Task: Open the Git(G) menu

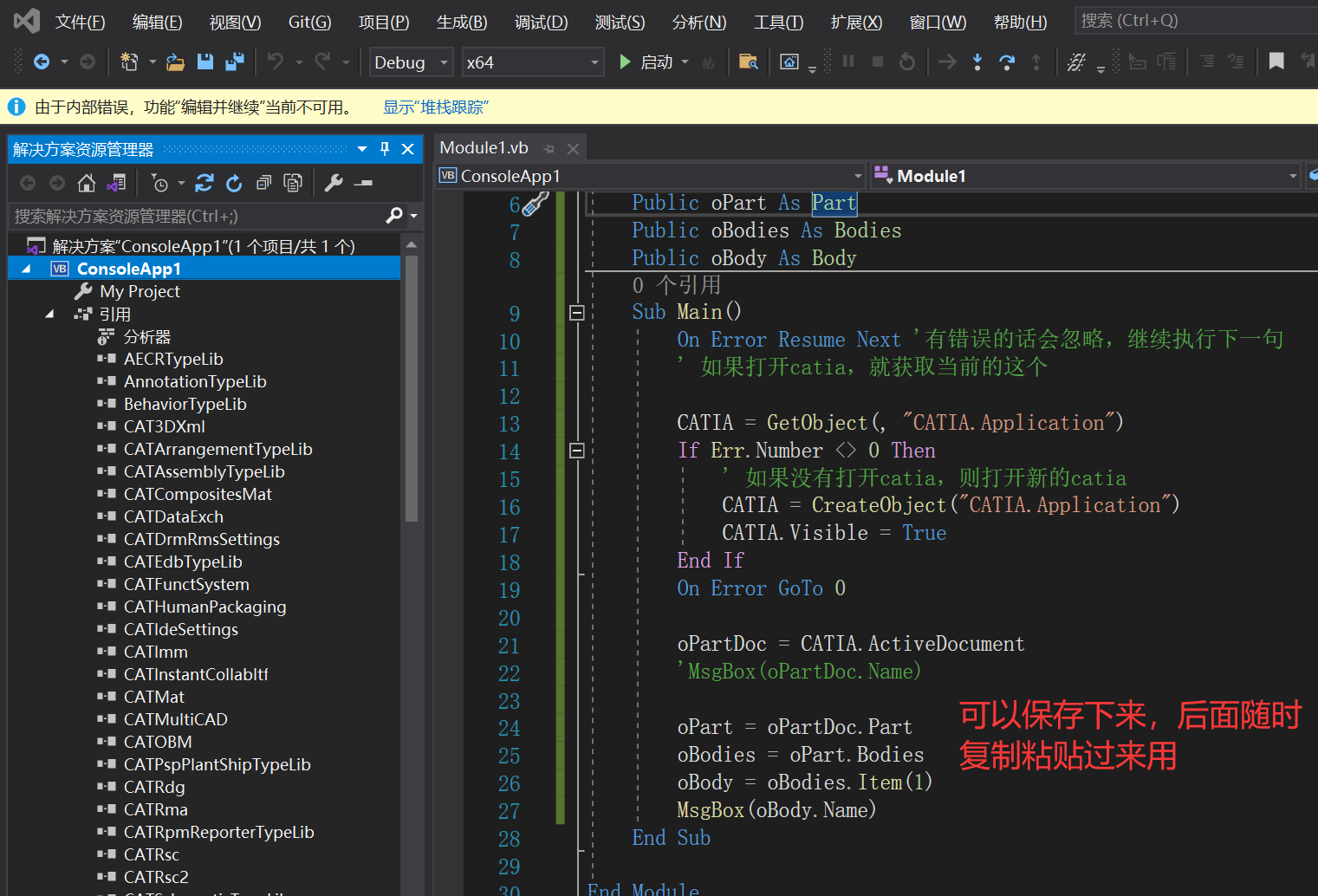Action: [310, 22]
